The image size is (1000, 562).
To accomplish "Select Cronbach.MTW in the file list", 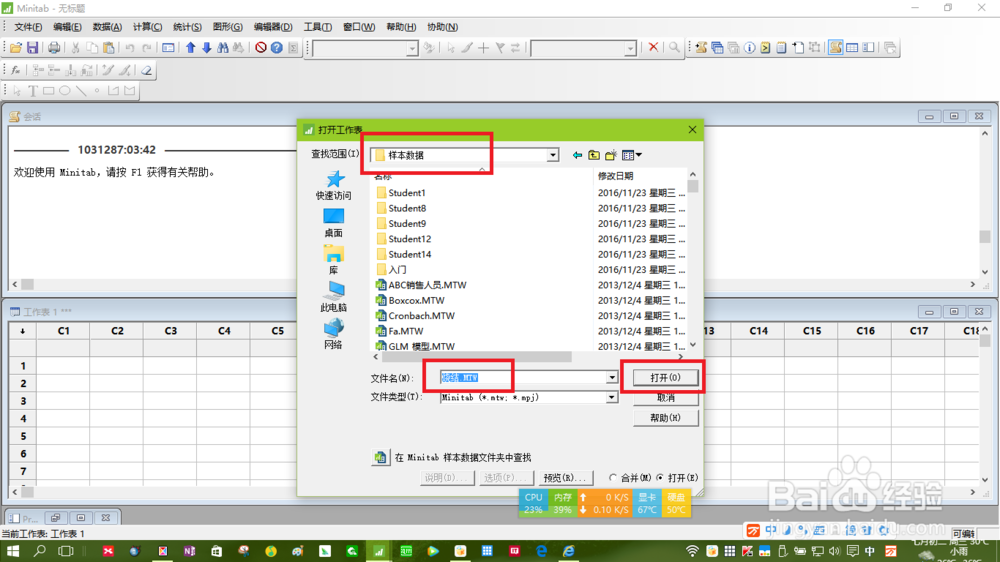I will click(422, 316).
